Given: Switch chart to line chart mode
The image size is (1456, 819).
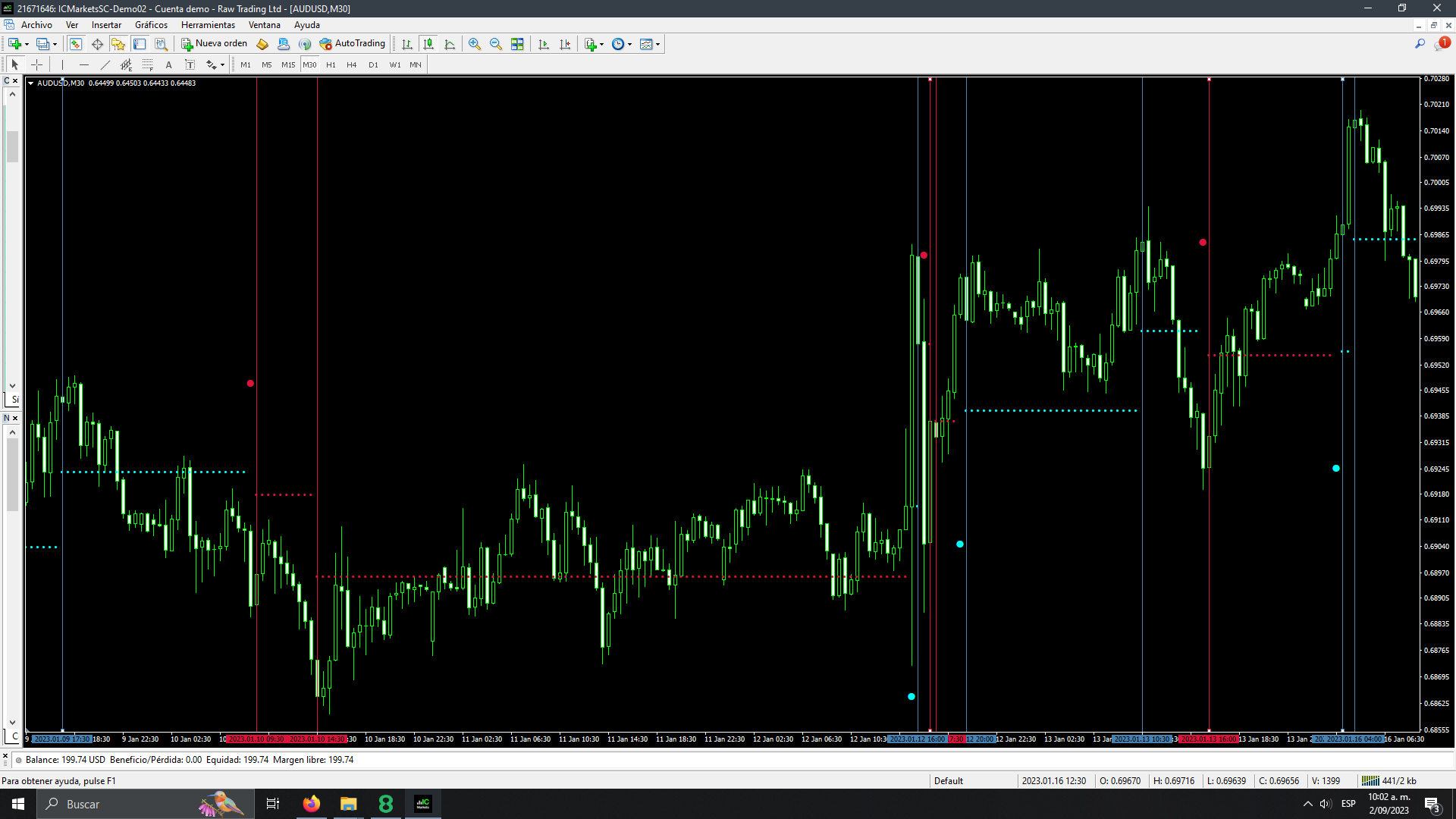Looking at the screenshot, I should click(450, 44).
